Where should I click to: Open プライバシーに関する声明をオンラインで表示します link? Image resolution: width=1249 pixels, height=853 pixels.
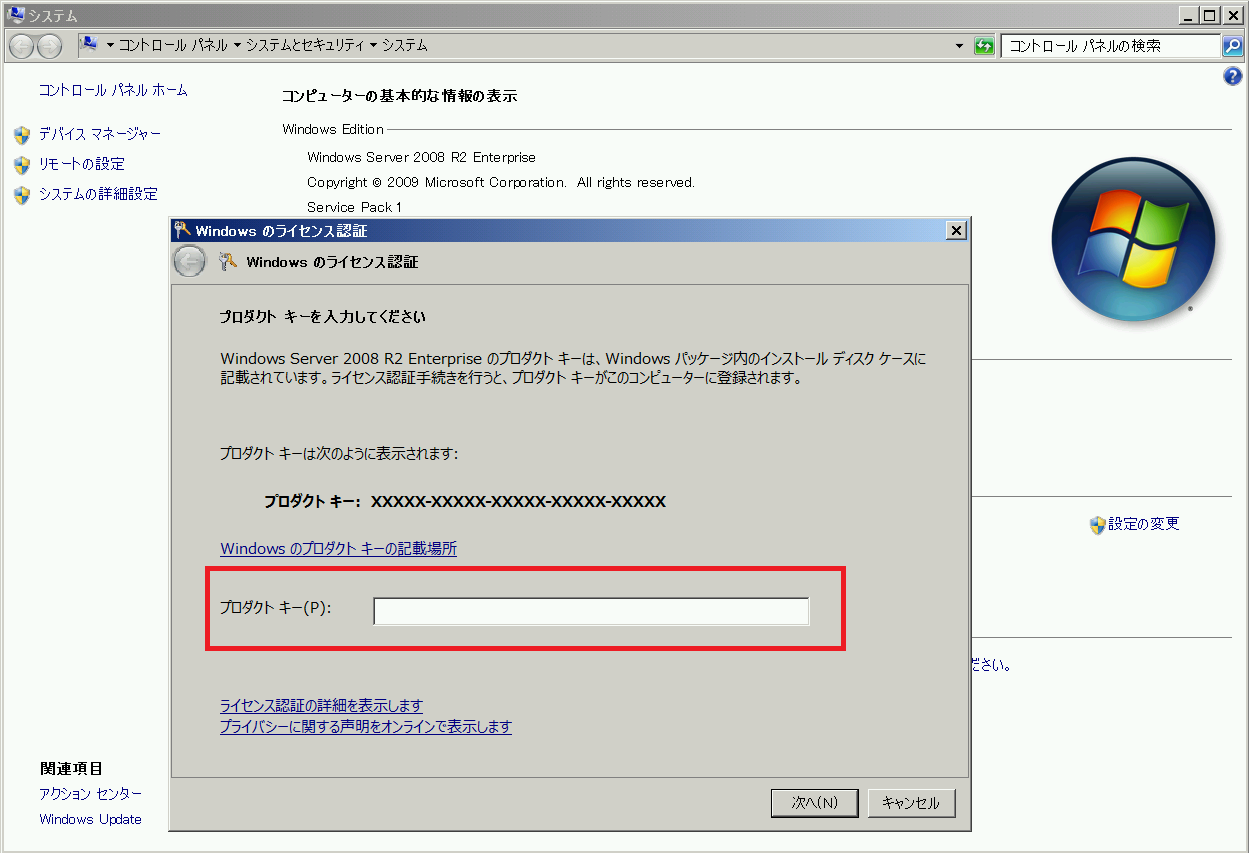(366, 727)
